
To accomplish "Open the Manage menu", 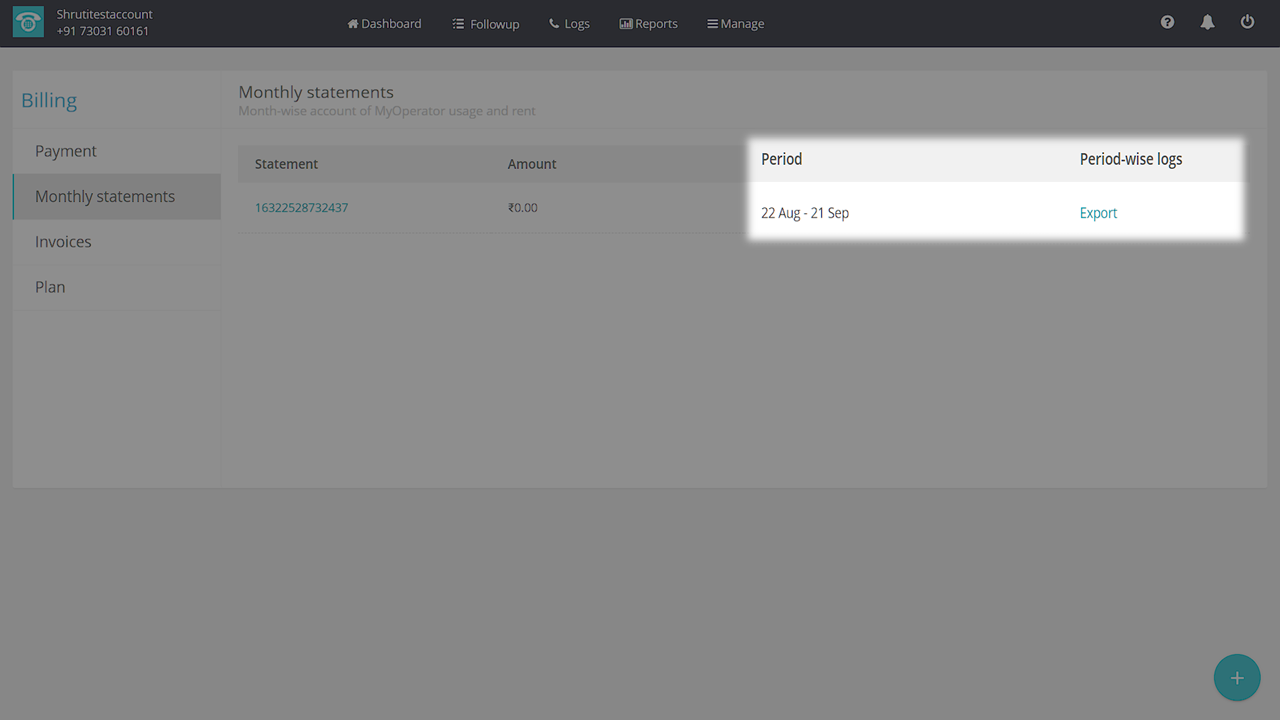I will (x=735, y=23).
